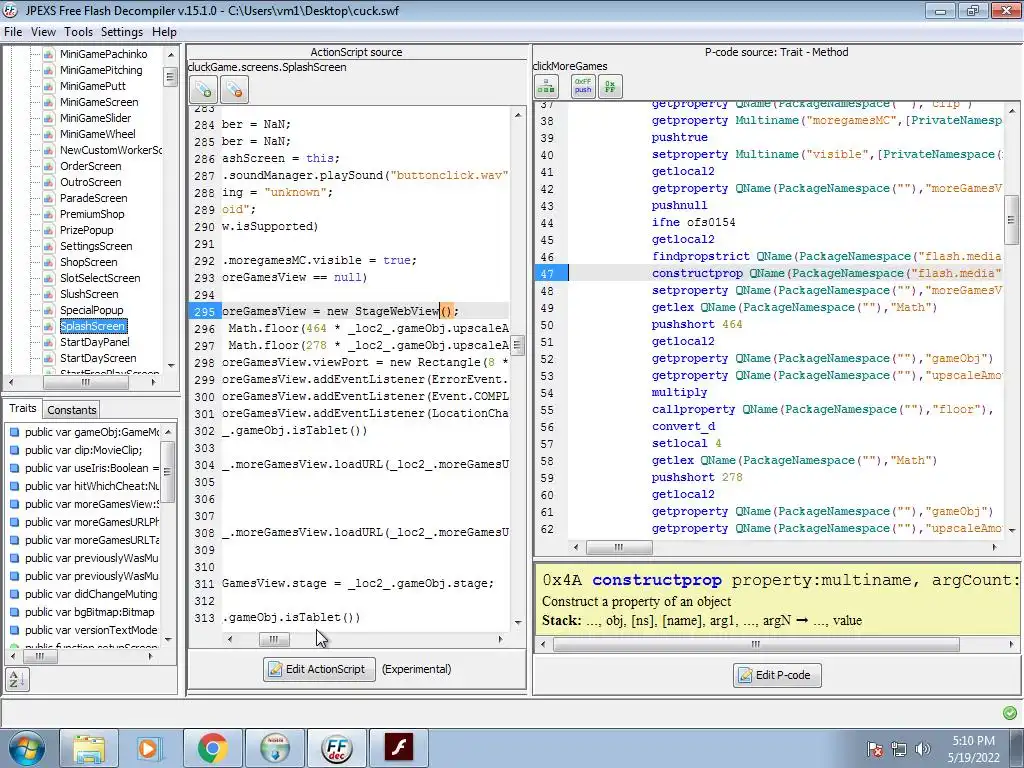Screen dimensions: 1024x768
Task: Click the traits list vertical scrollbar thumb
Action: click(x=168, y=472)
